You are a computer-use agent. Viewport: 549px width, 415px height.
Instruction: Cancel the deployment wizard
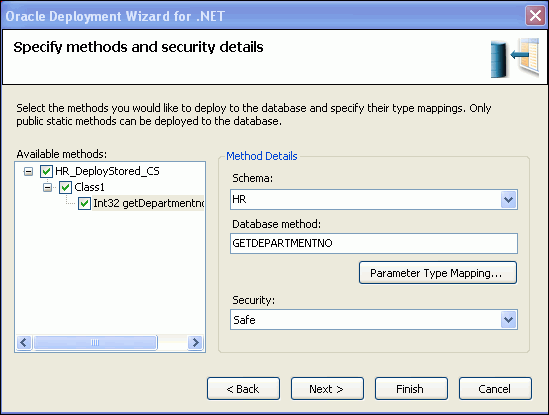click(495, 389)
